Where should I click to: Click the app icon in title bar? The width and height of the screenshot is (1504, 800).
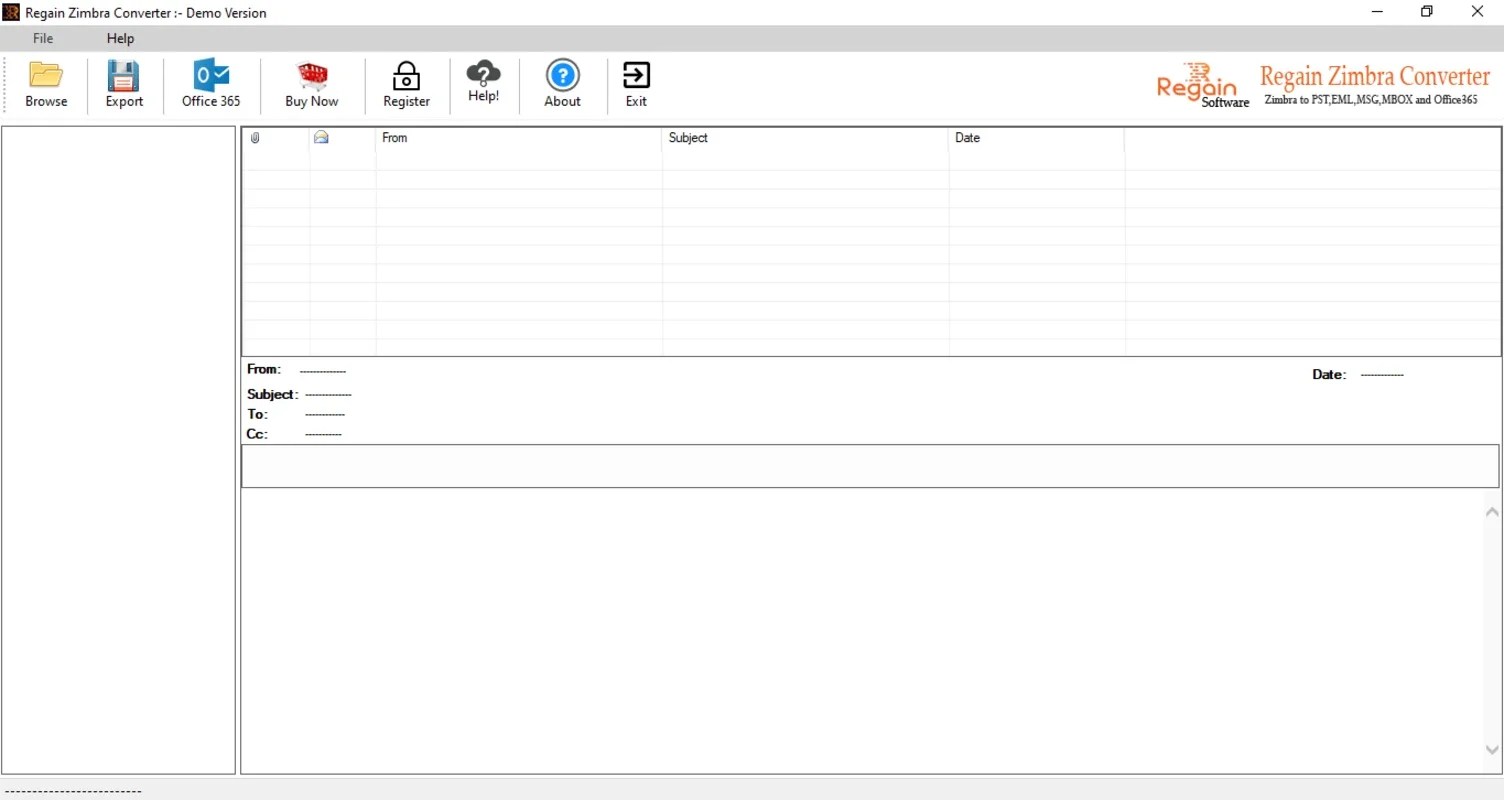[x=11, y=12]
